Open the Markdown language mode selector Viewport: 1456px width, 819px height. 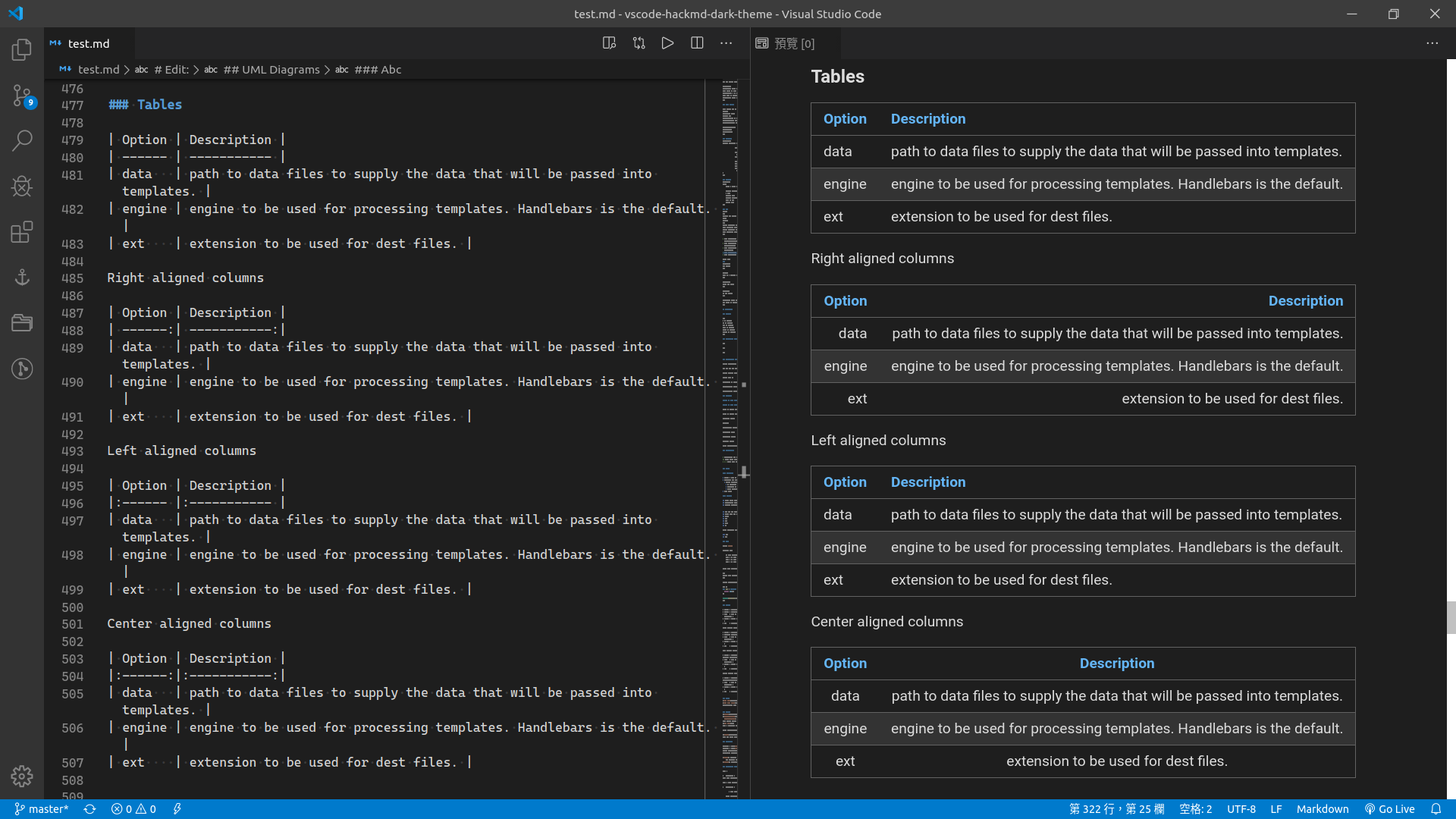(x=1322, y=809)
